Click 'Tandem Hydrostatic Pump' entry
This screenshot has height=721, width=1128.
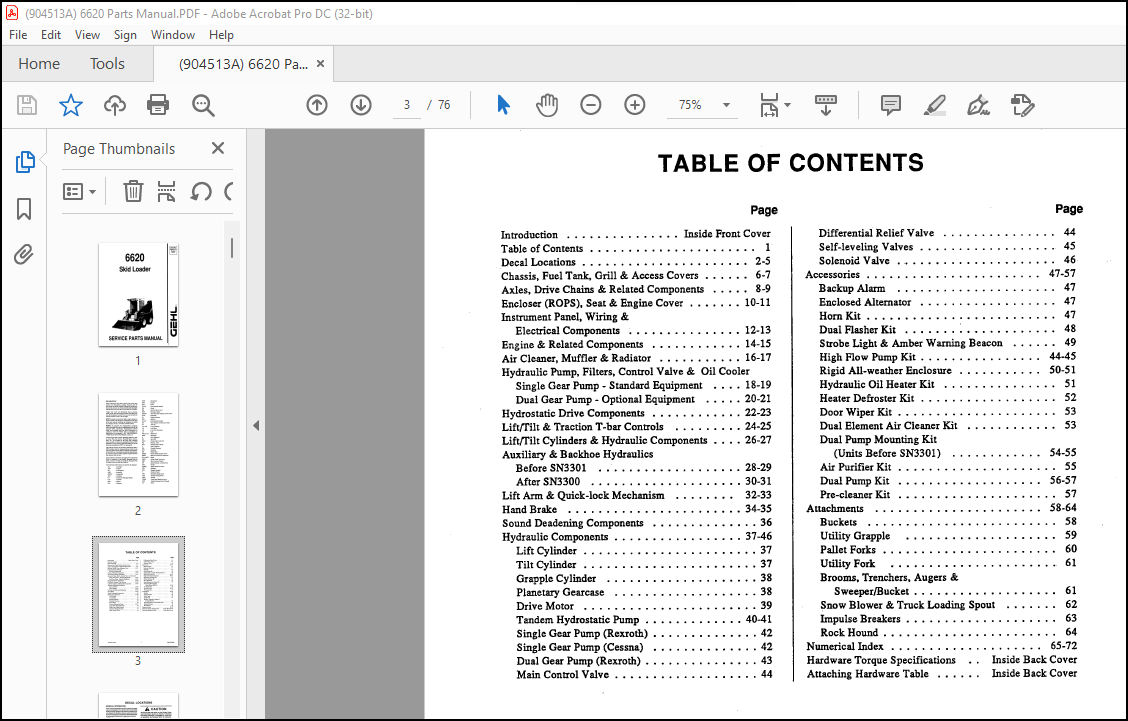pos(578,620)
